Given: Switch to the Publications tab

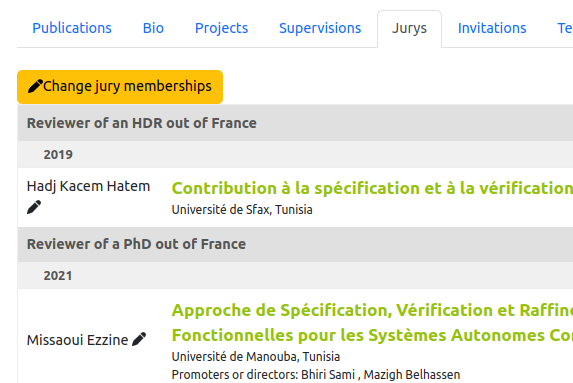Looking at the screenshot, I should tap(72, 28).
